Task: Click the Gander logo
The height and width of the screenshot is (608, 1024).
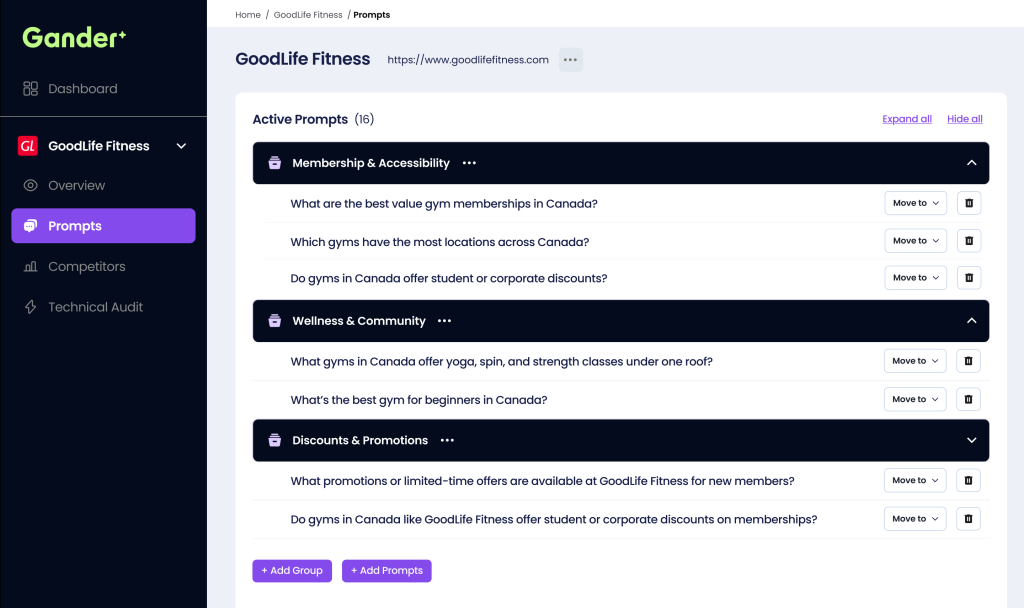Action: pos(75,38)
